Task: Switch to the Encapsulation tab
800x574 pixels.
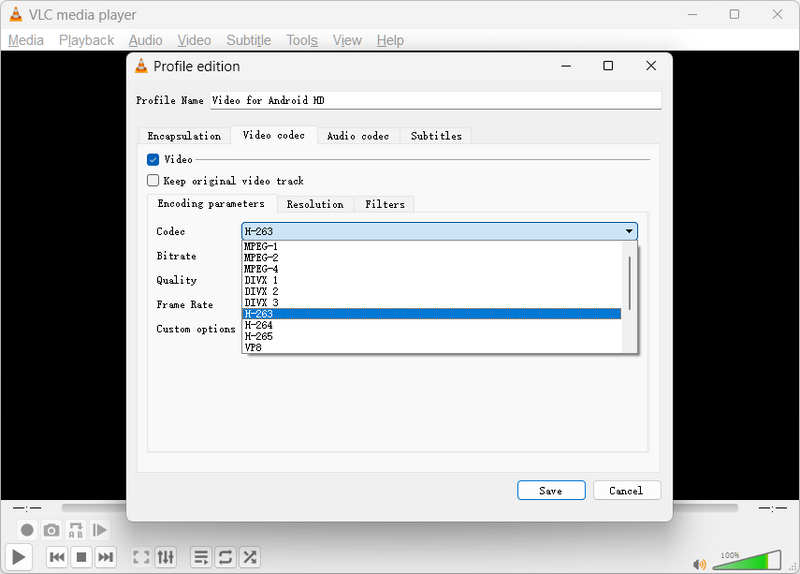Action: pyautogui.click(x=184, y=136)
